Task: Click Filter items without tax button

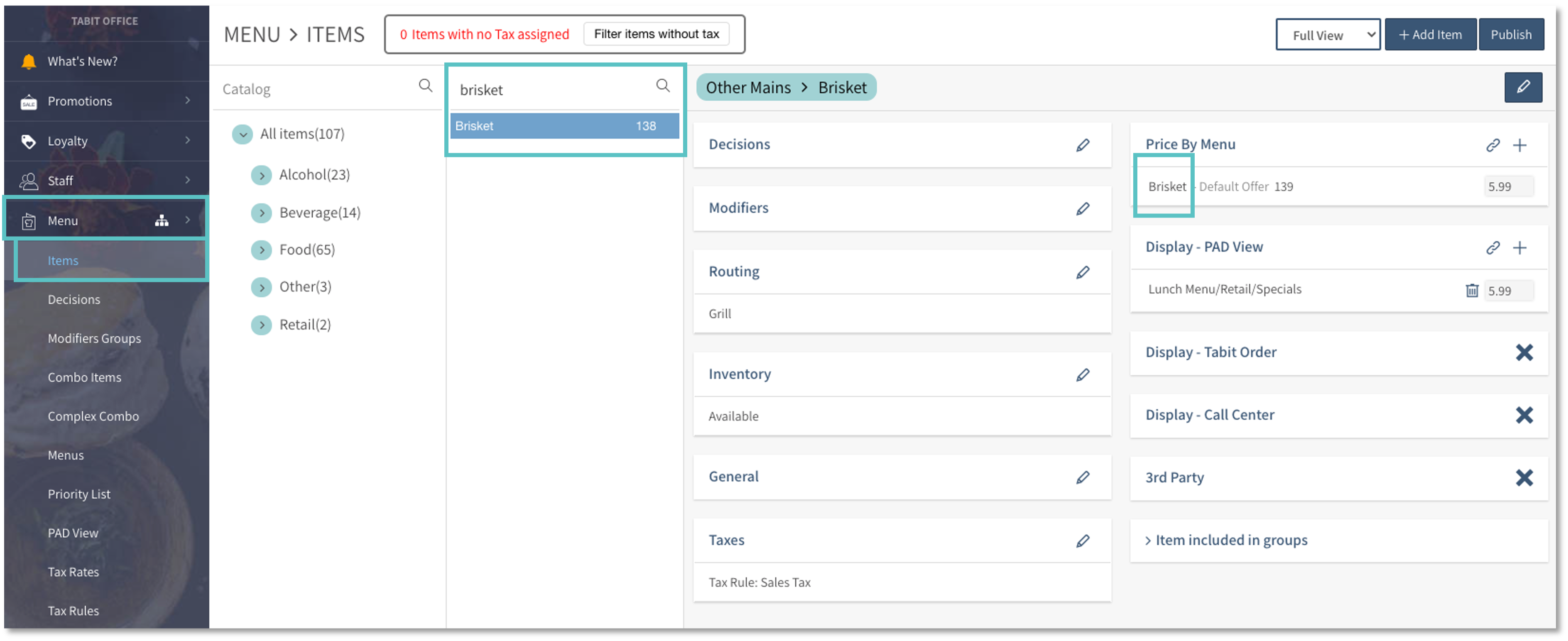Action: pyautogui.click(x=656, y=34)
